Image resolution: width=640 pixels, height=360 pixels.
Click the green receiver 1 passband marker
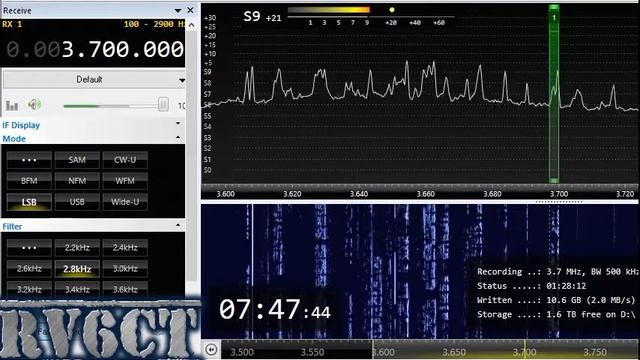coord(554,94)
